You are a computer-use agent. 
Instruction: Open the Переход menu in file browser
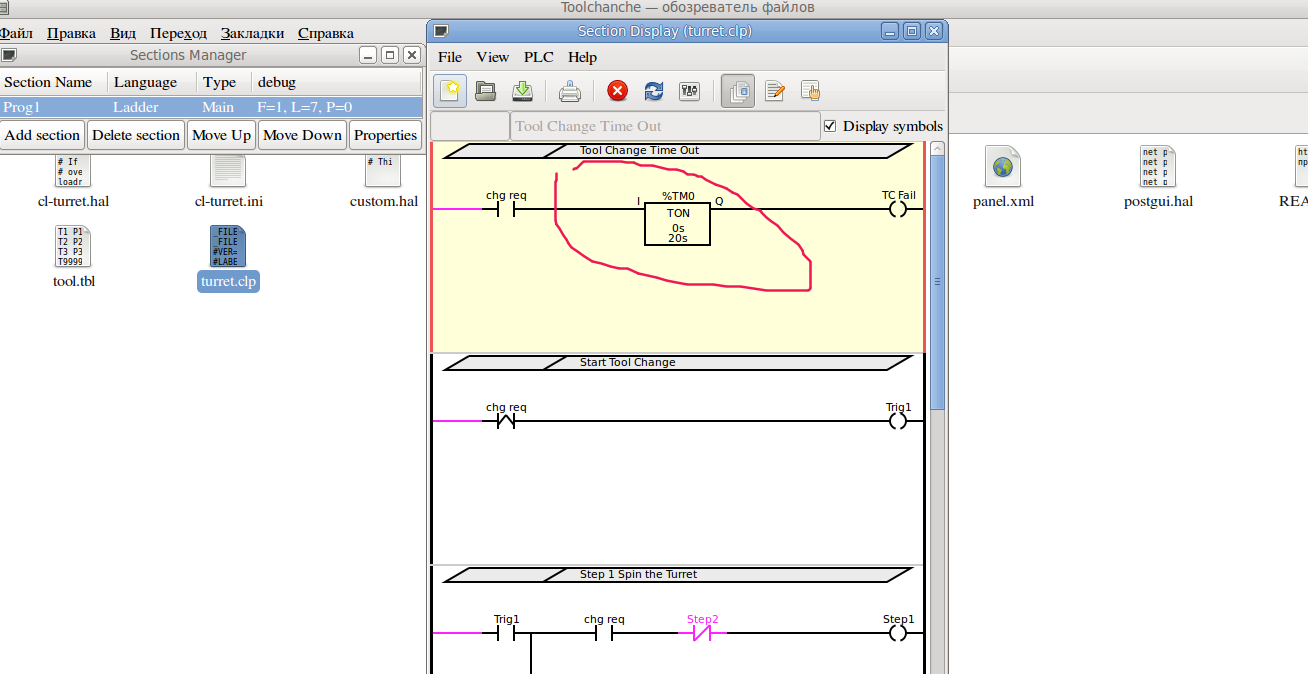(x=179, y=33)
